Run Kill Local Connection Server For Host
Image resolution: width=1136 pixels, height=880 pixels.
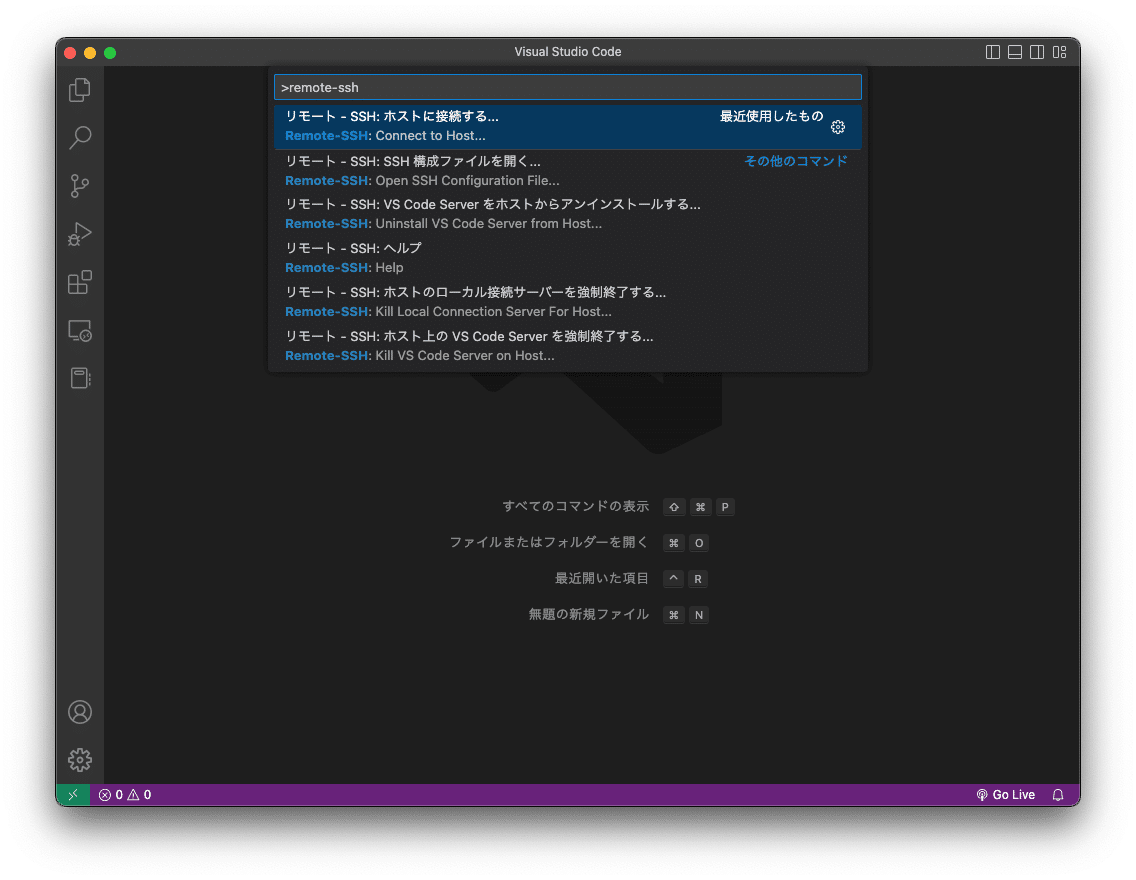tap(567, 302)
